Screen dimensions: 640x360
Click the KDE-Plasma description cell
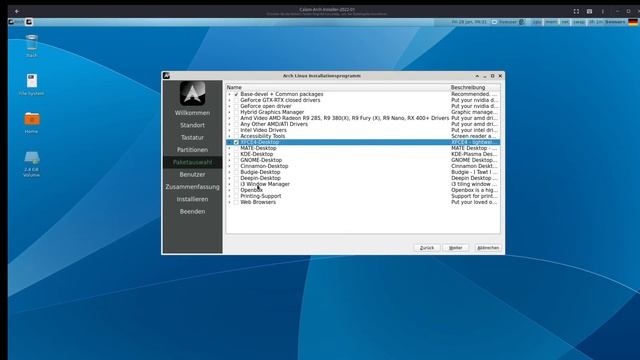[474, 154]
